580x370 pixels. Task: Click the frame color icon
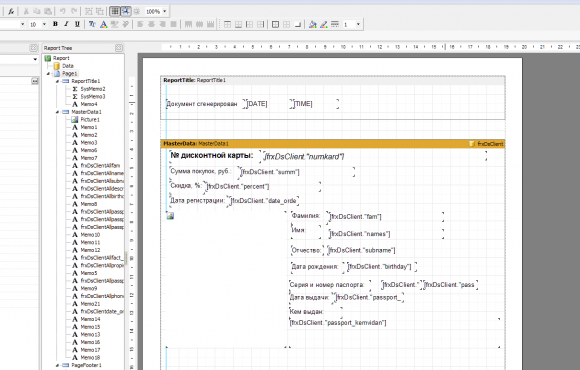(x=324, y=24)
